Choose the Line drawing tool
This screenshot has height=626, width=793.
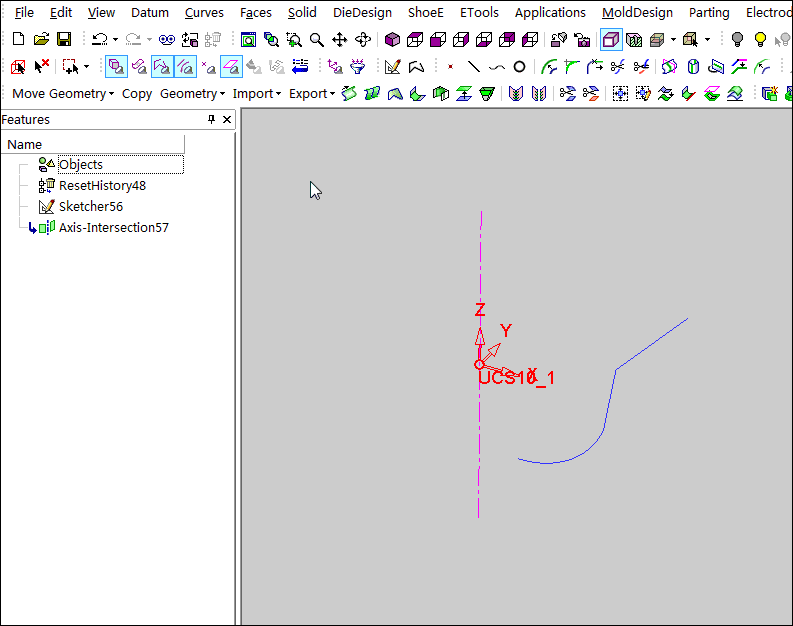click(x=473, y=67)
